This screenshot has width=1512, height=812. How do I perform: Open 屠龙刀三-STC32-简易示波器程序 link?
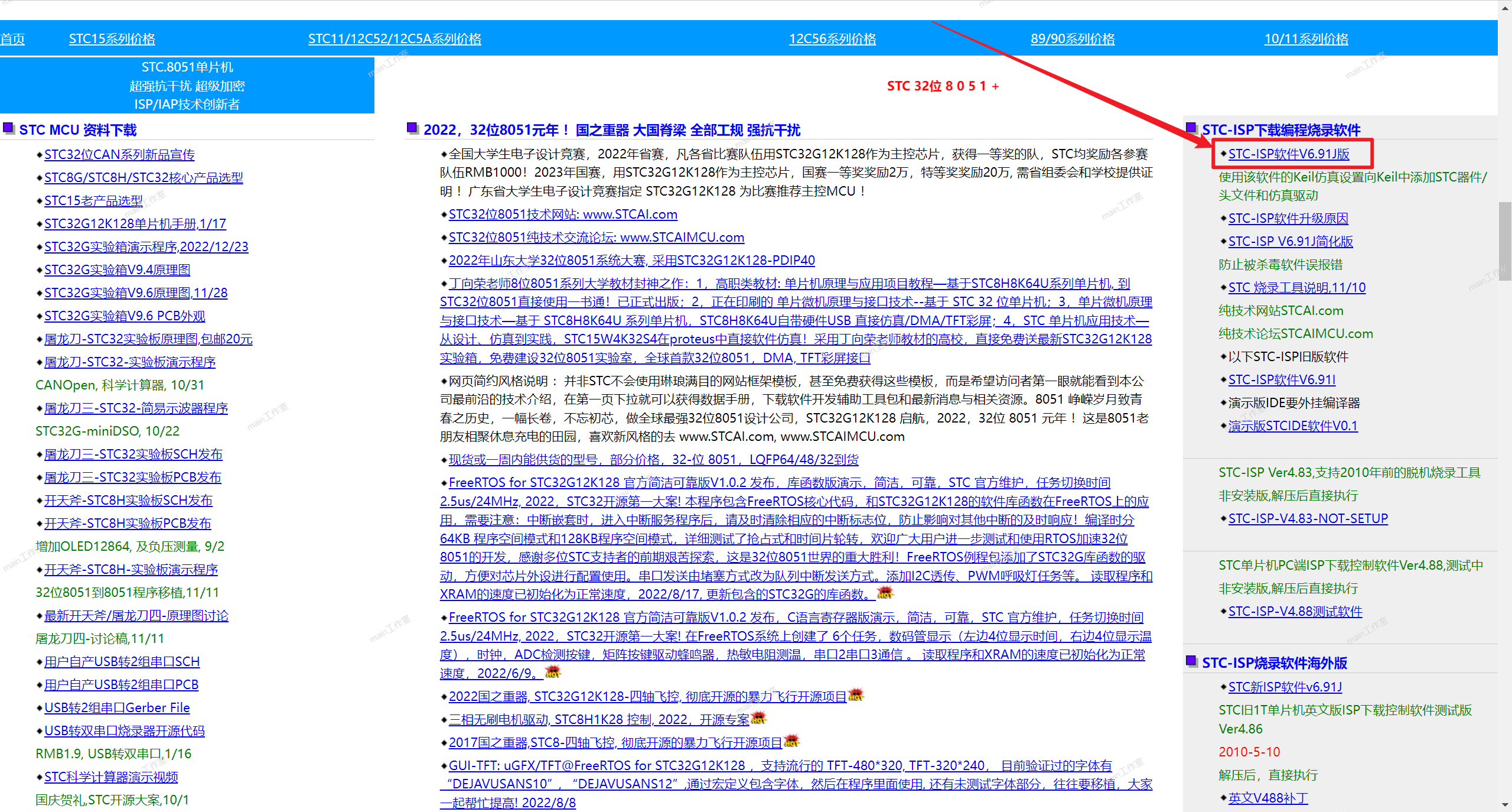point(136,408)
